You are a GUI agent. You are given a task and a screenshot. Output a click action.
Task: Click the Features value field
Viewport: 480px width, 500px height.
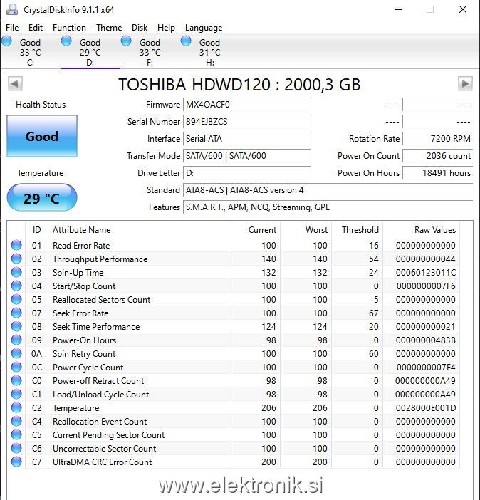pyautogui.click(x=328, y=207)
